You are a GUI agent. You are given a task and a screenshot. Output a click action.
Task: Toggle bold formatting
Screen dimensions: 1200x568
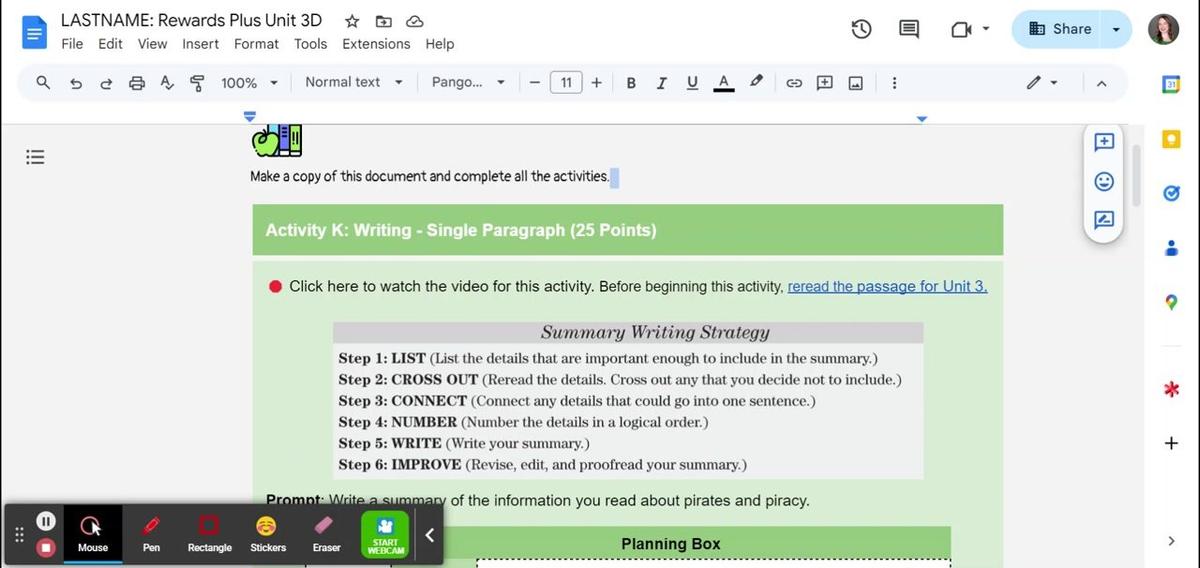(631, 83)
